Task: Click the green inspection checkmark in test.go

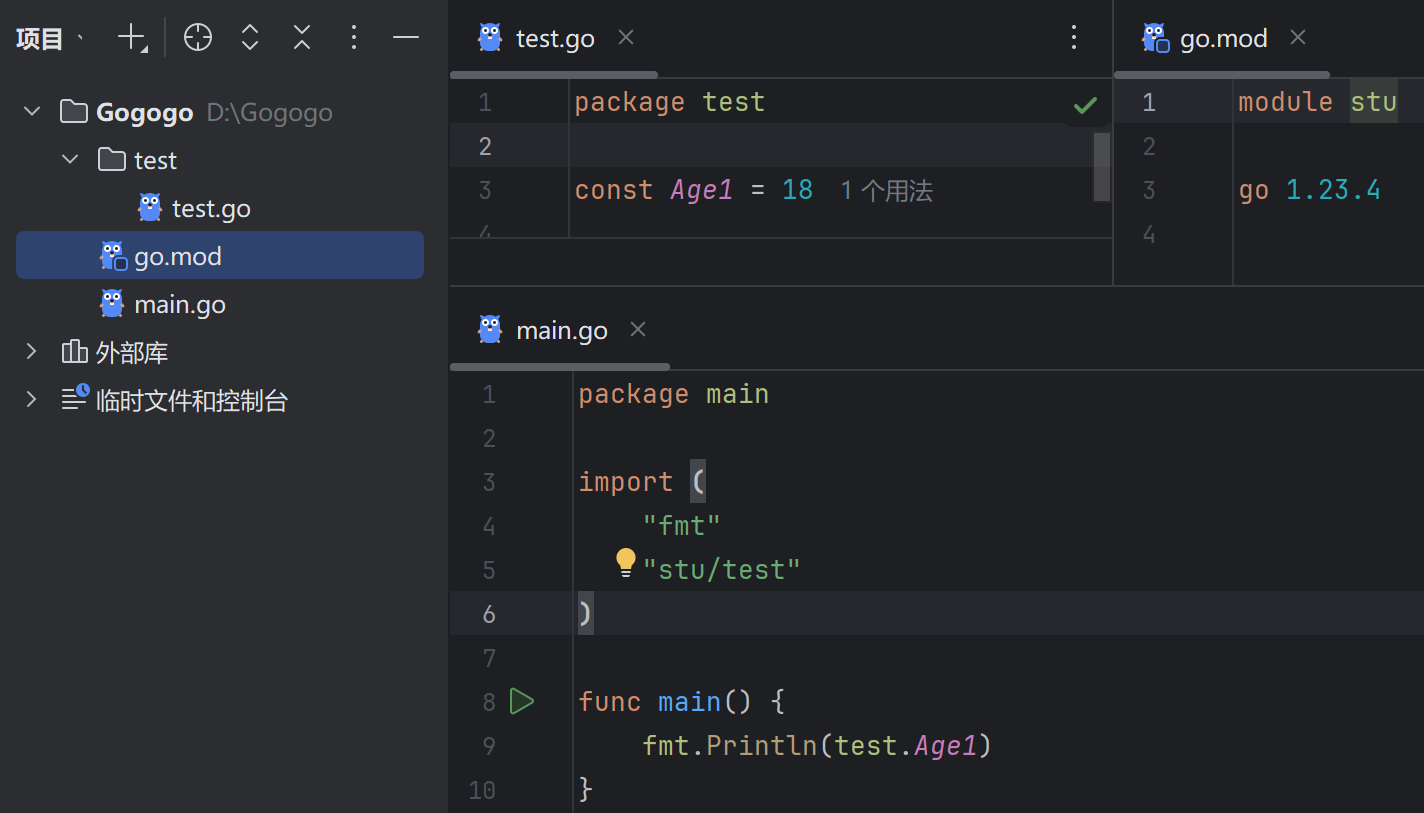Action: coord(1085,105)
